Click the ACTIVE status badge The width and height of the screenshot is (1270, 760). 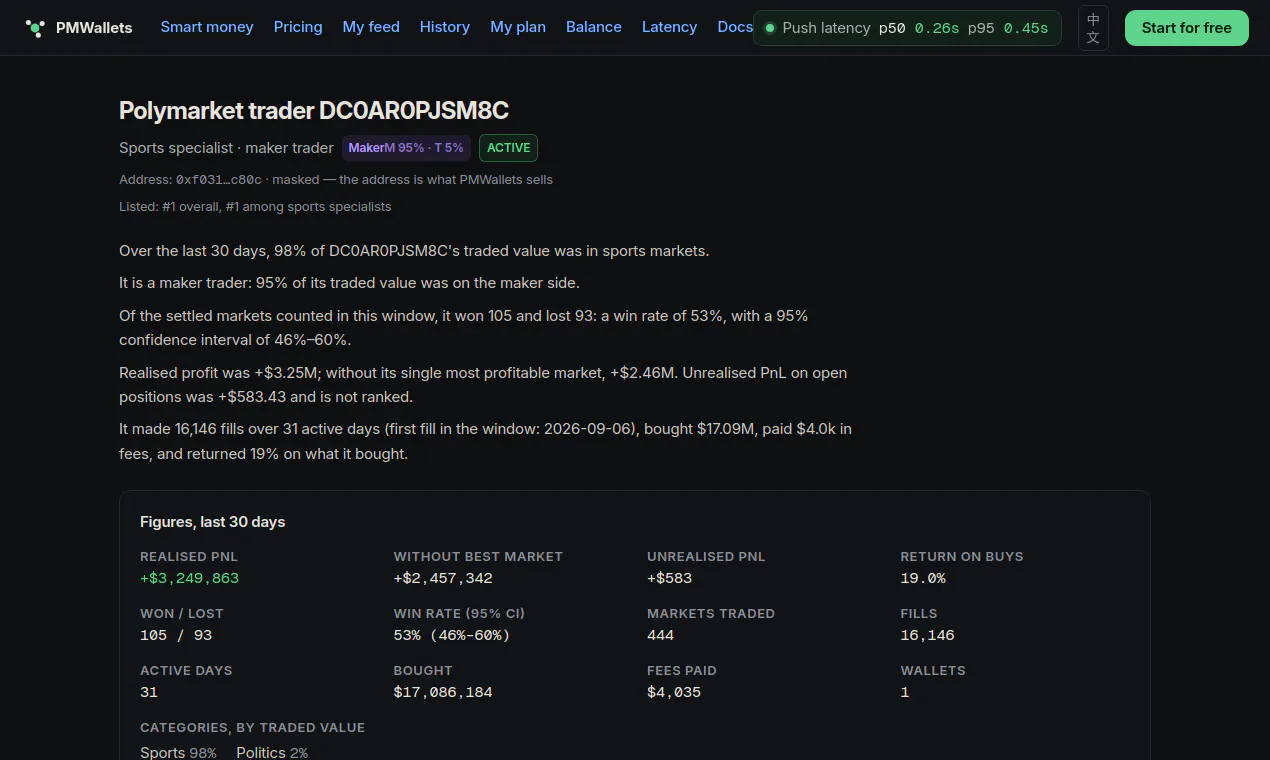[x=509, y=148]
